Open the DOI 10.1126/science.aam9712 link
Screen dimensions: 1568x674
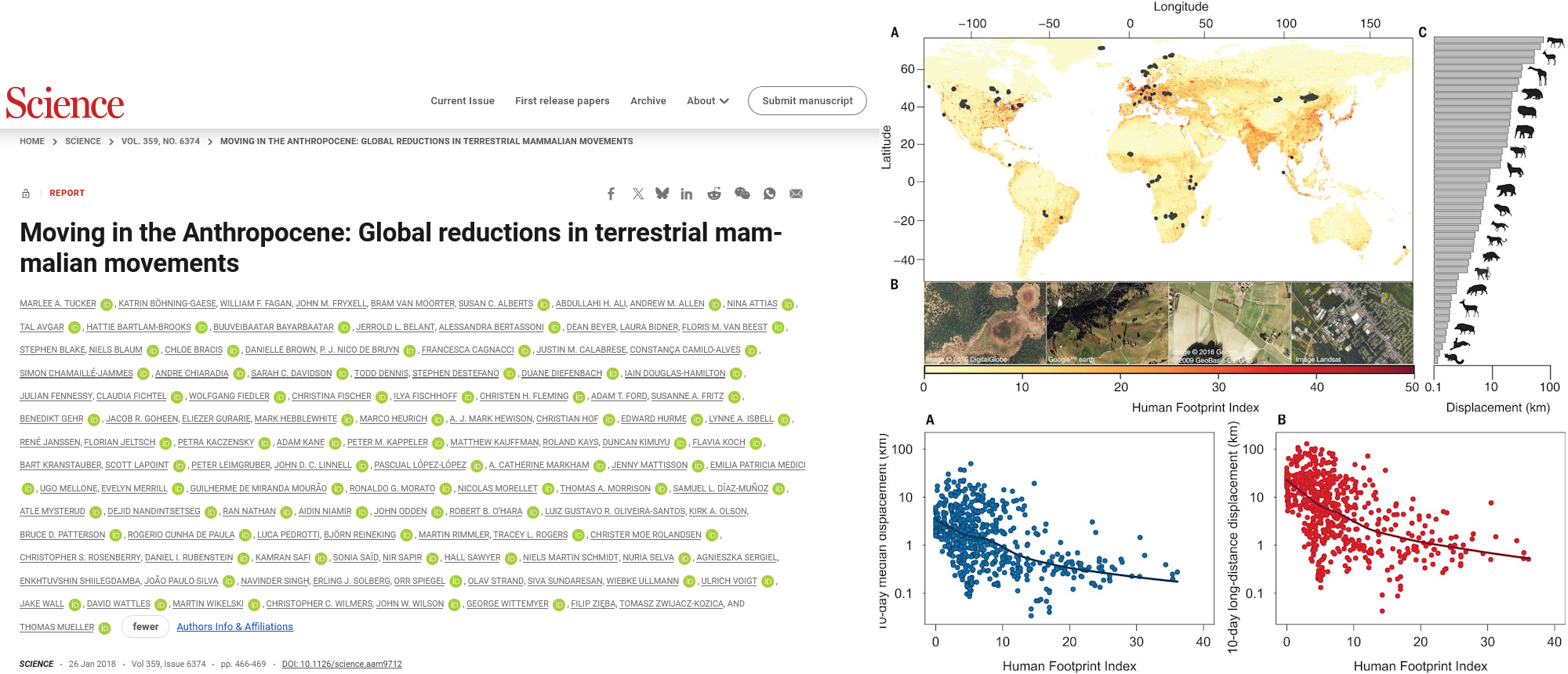tap(342, 664)
